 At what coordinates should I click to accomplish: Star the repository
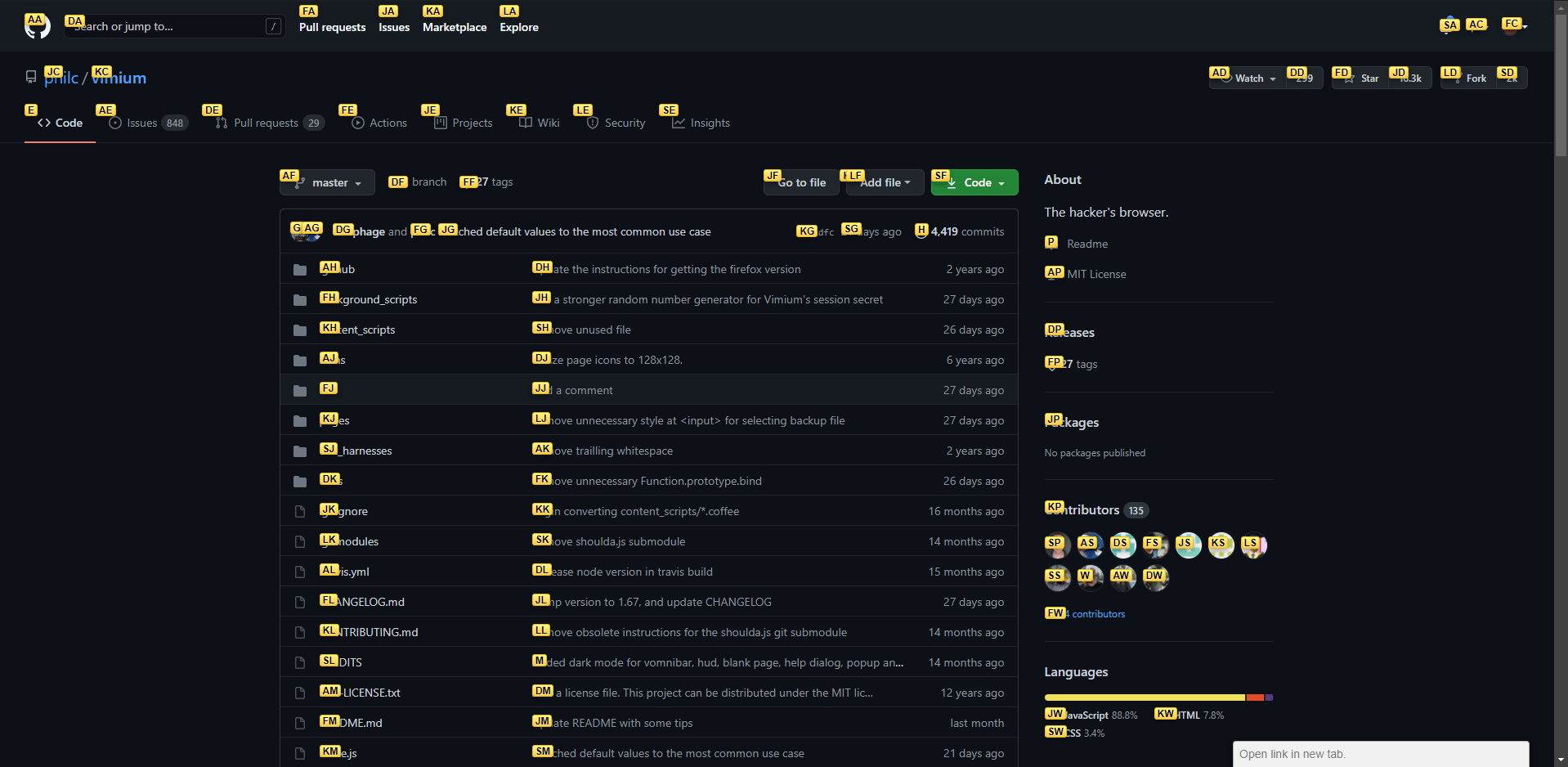(1360, 78)
